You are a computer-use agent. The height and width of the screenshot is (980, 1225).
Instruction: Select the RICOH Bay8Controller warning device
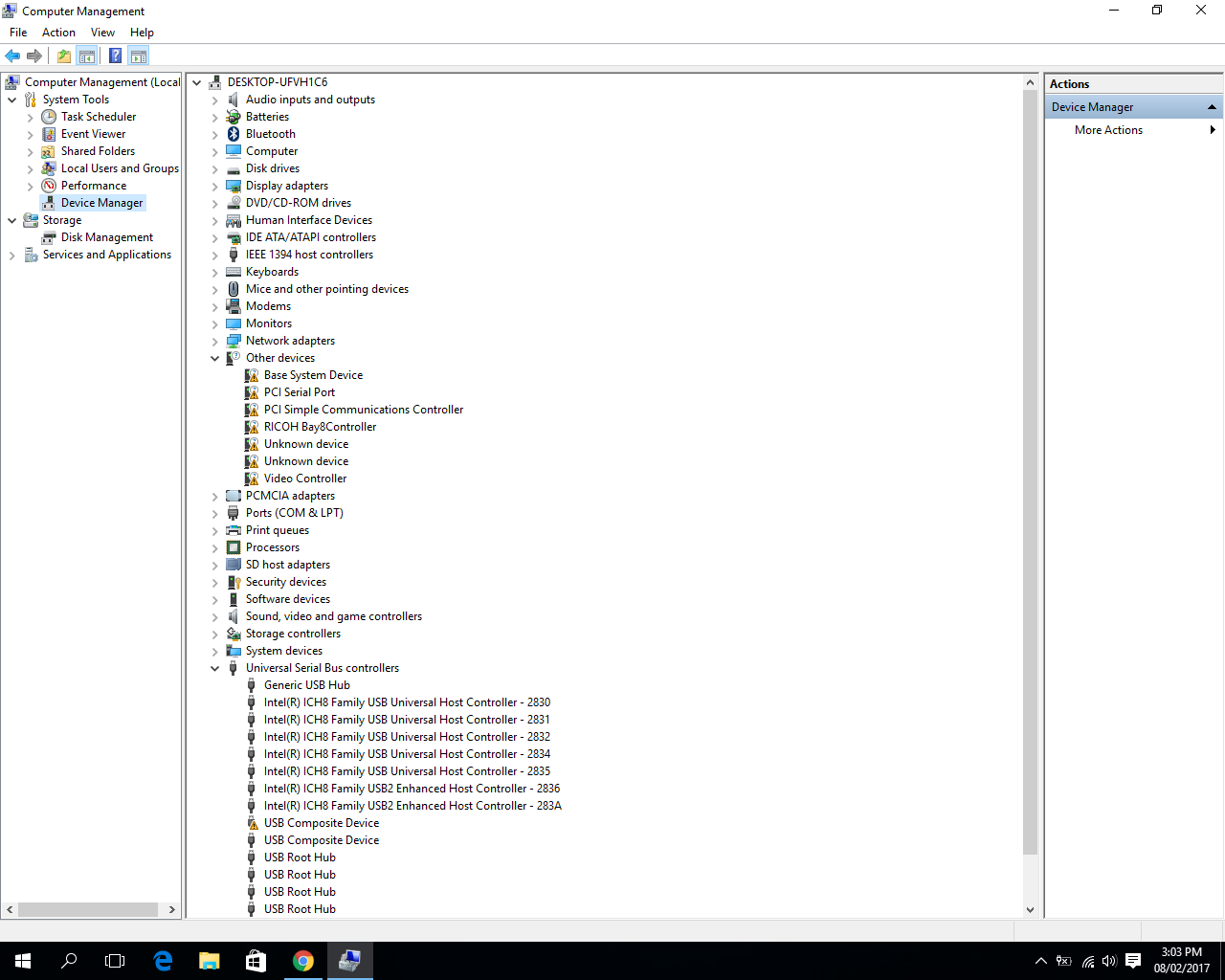click(320, 427)
